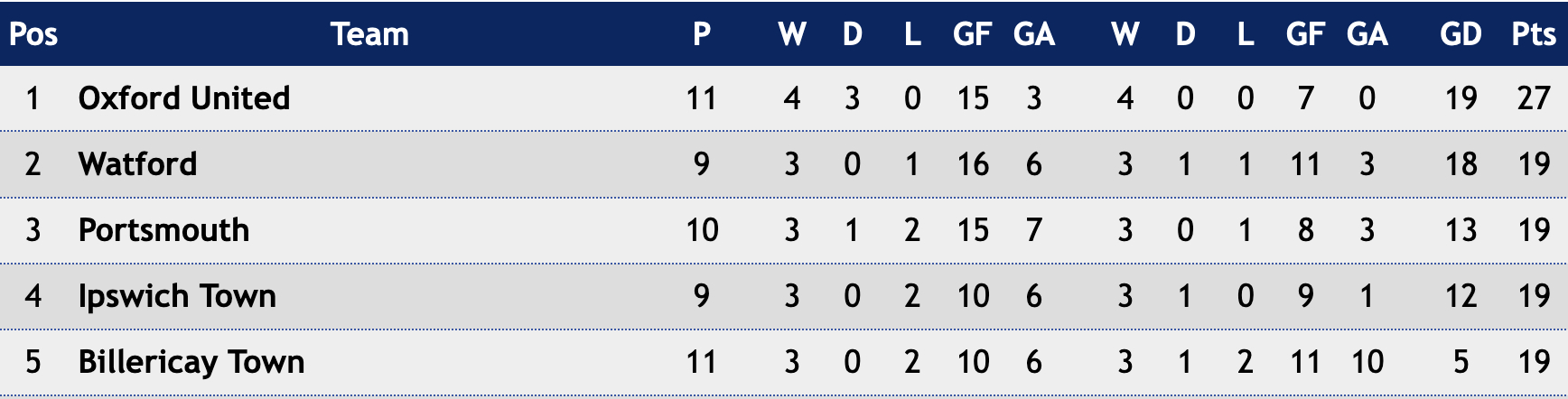Click the GD column header

pos(1461,33)
